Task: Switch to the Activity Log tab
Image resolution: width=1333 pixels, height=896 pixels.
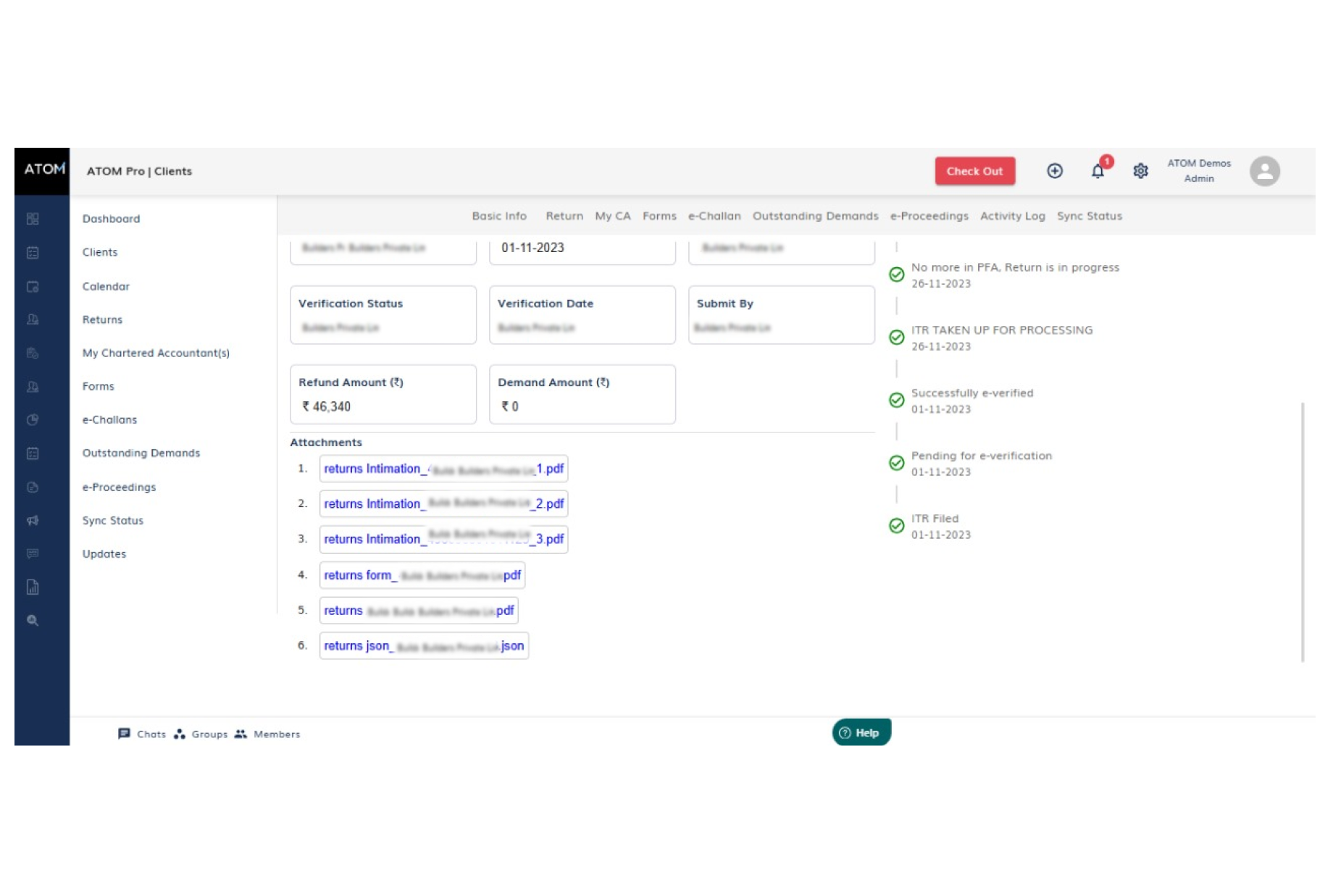Action: coord(1012,216)
